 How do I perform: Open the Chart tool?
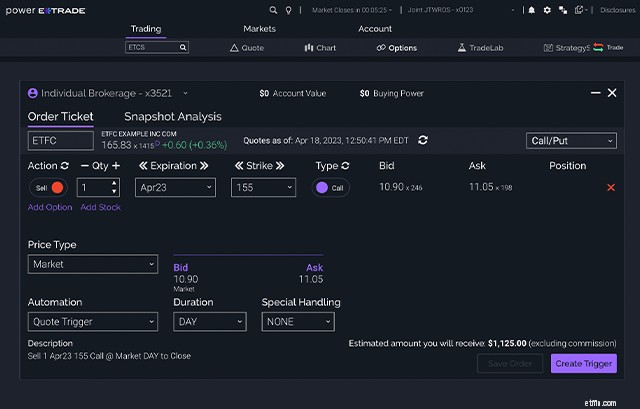[320, 48]
